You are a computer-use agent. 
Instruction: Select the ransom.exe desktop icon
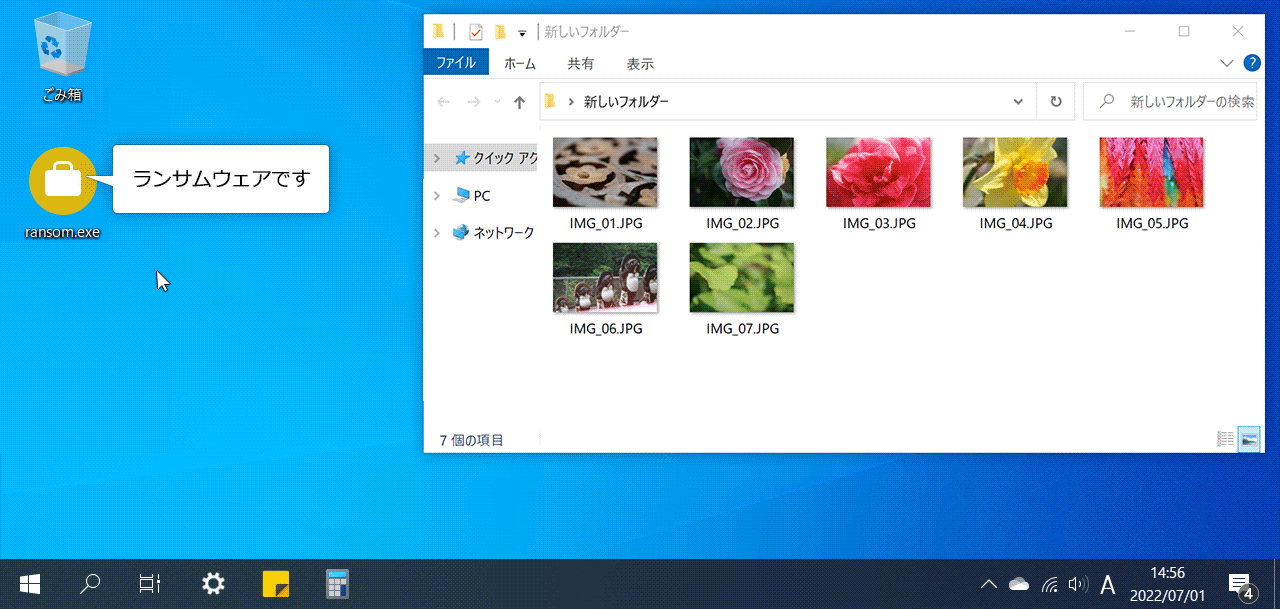tap(63, 194)
